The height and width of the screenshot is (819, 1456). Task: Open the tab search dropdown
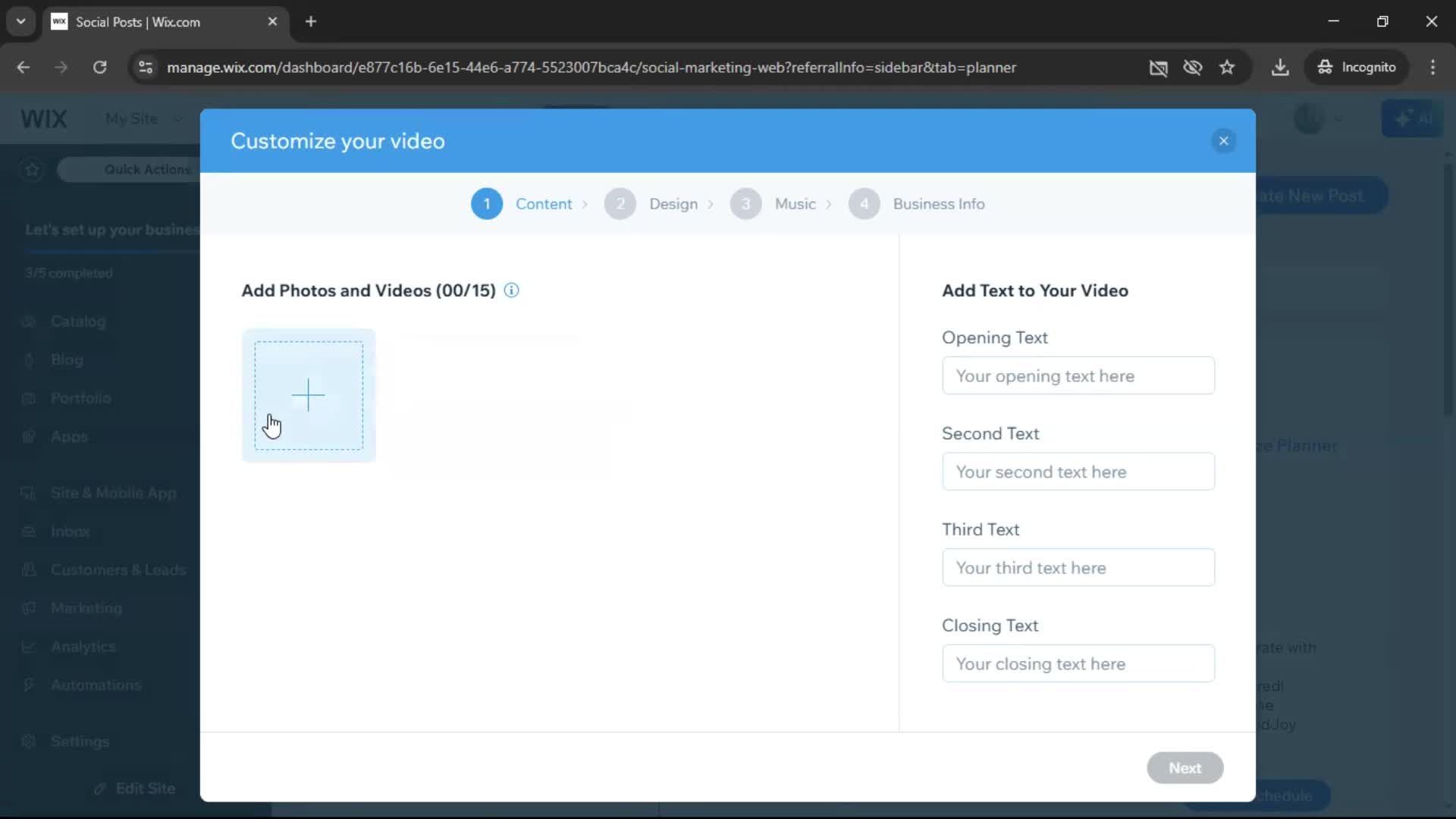click(21, 22)
